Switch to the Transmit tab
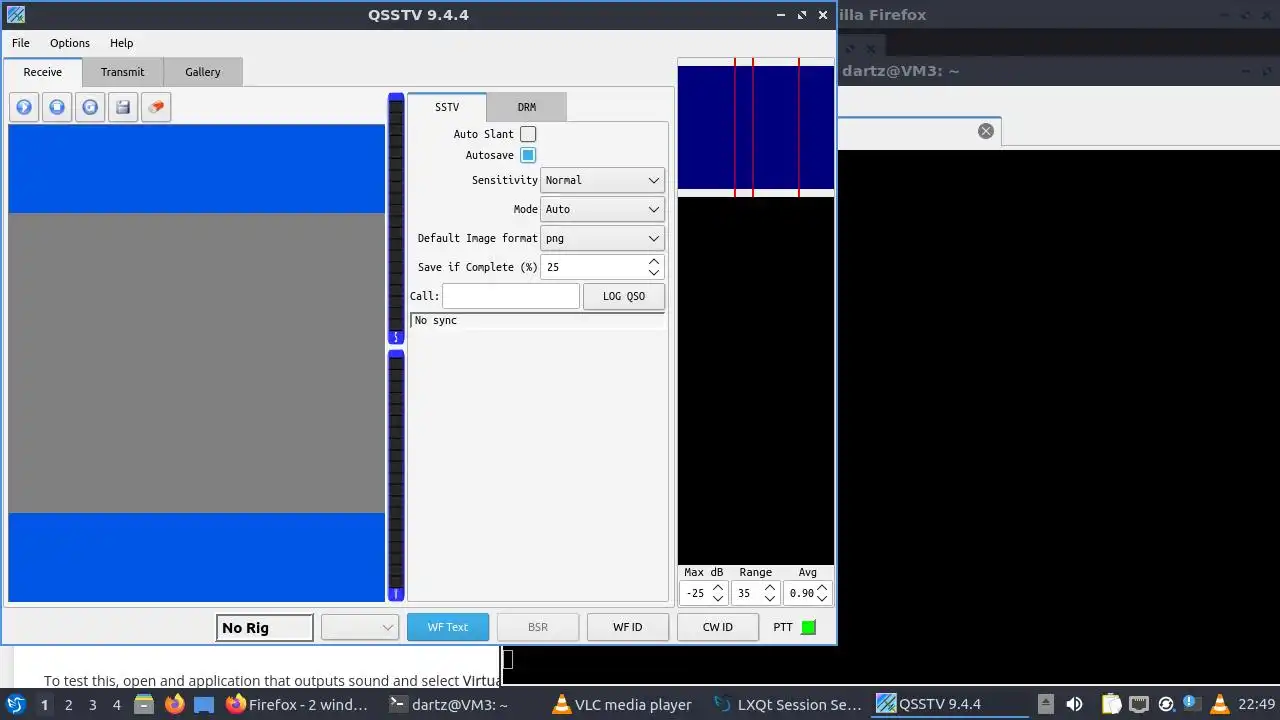This screenshot has width=1280, height=720. click(x=122, y=72)
